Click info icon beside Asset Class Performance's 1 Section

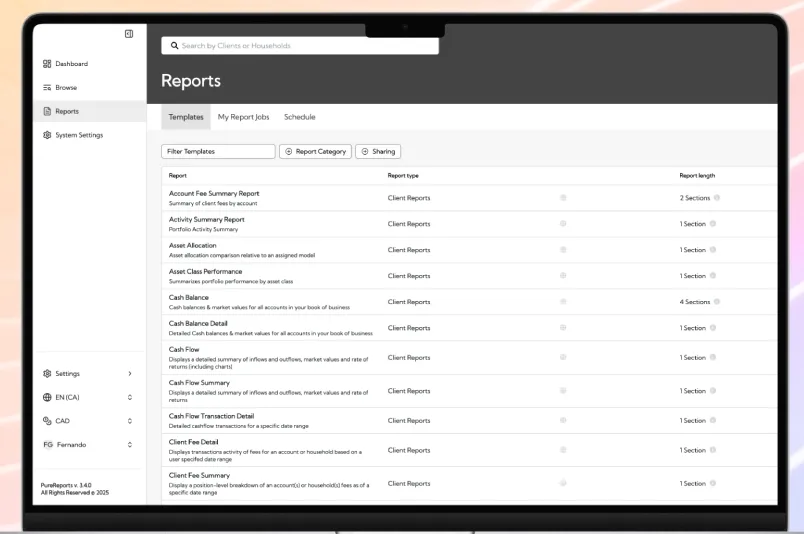click(x=713, y=275)
